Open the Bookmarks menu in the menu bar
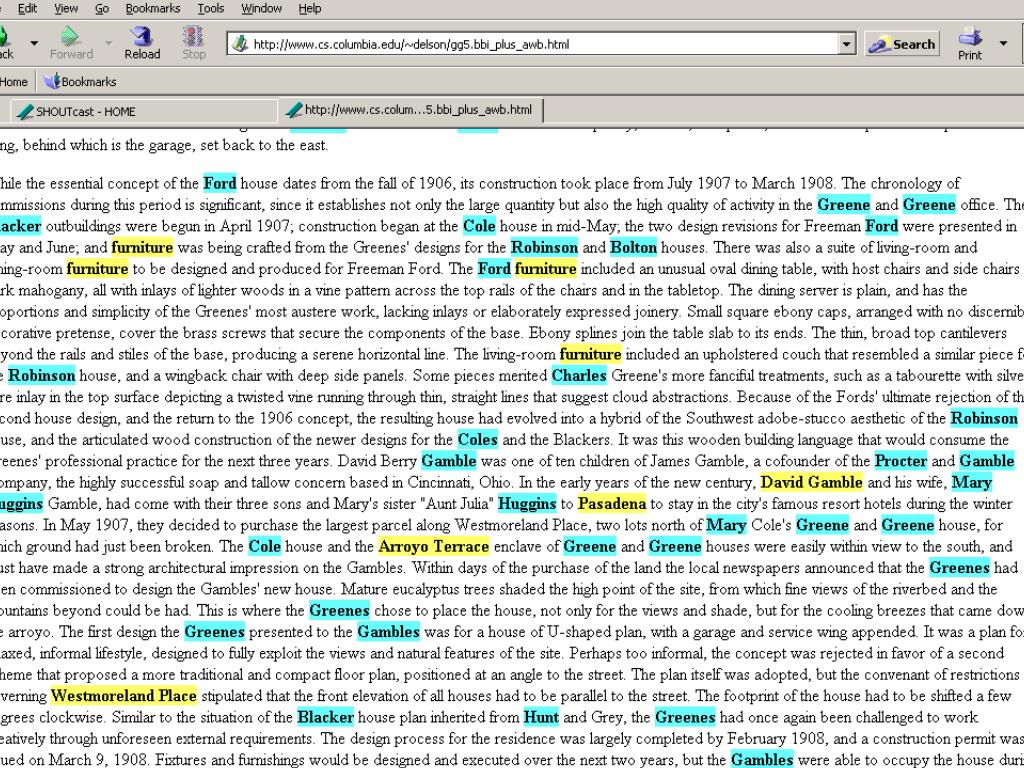 [153, 8]
